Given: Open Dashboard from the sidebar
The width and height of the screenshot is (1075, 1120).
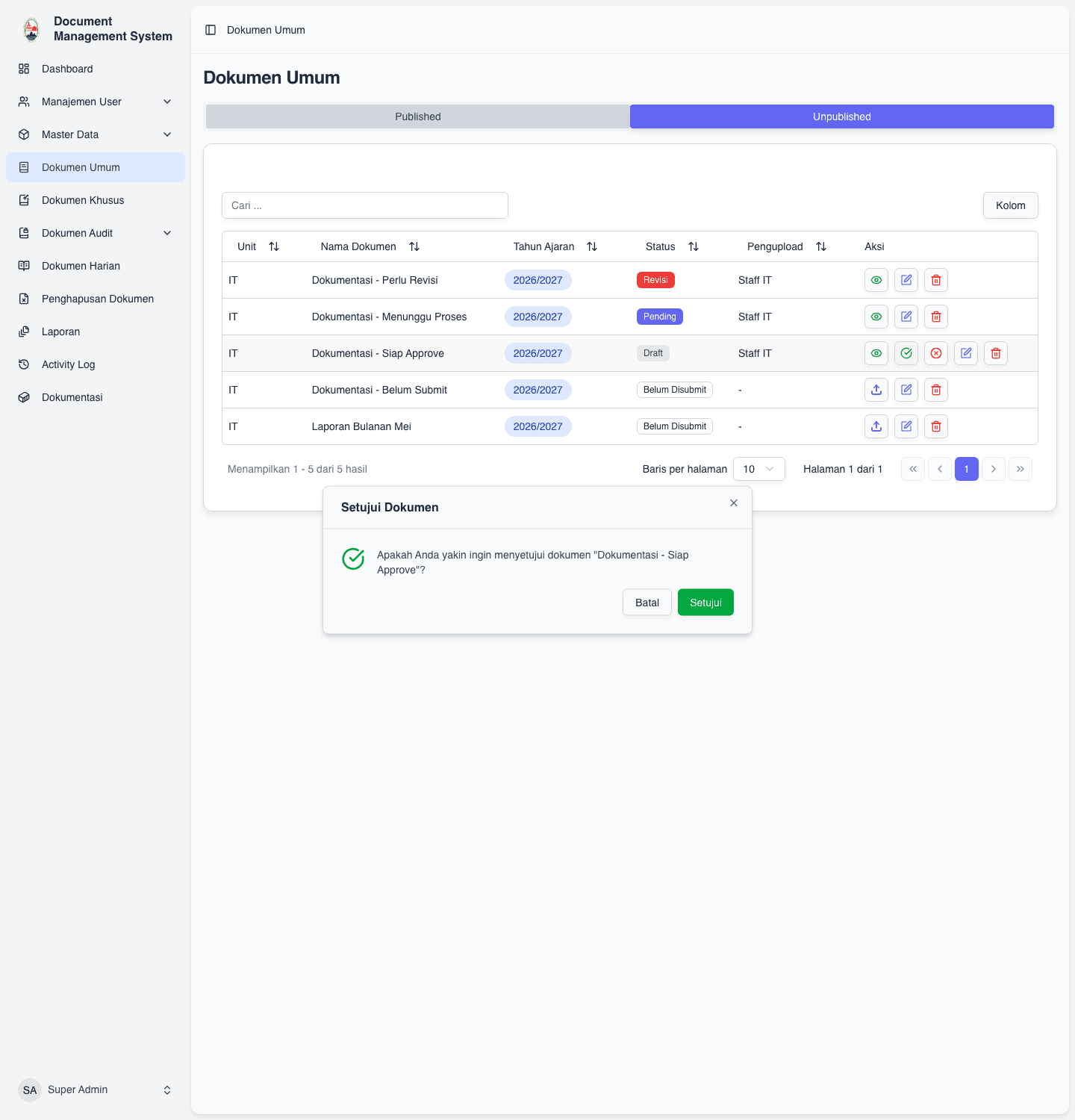Looking at the screenshot, I should point(96,69).
